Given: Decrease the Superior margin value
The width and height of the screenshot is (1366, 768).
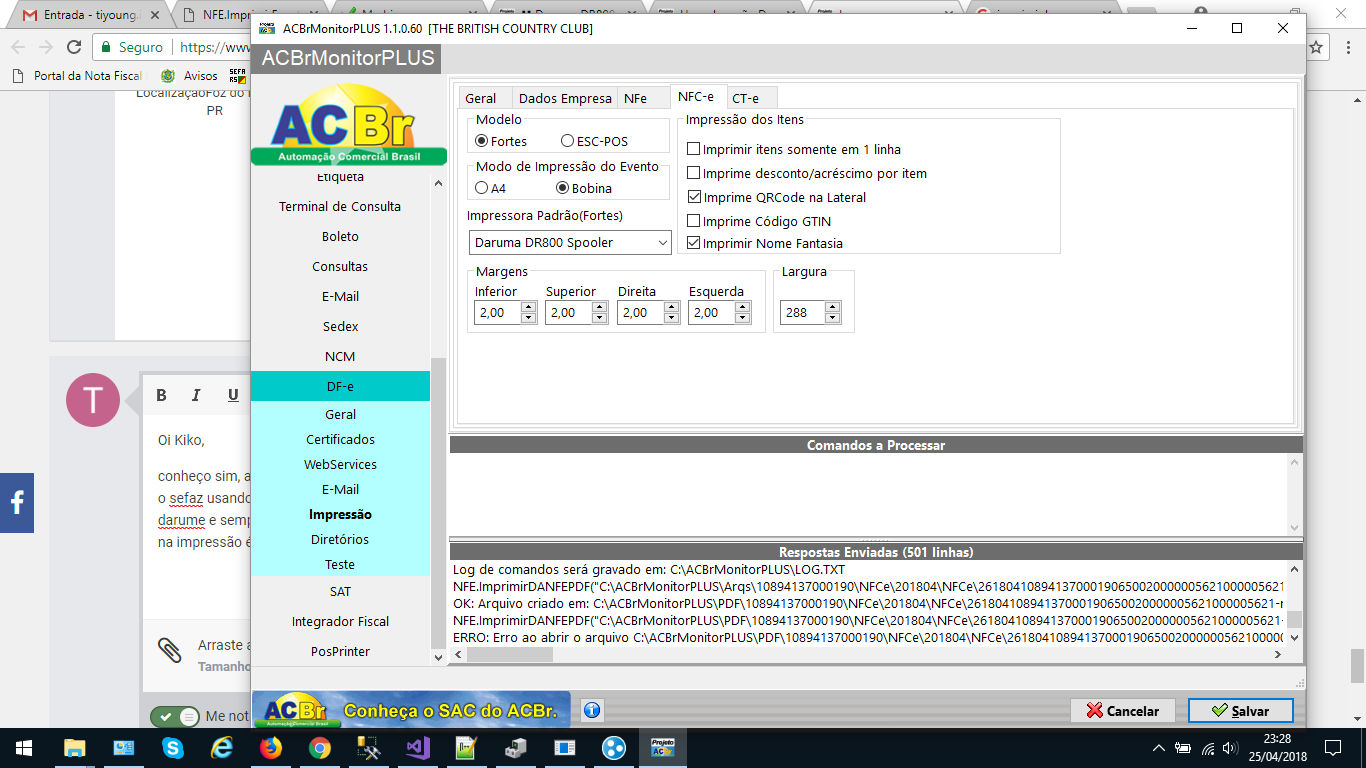Looking at the screenshot, I should pyautogui.click(x=600, y=318).
